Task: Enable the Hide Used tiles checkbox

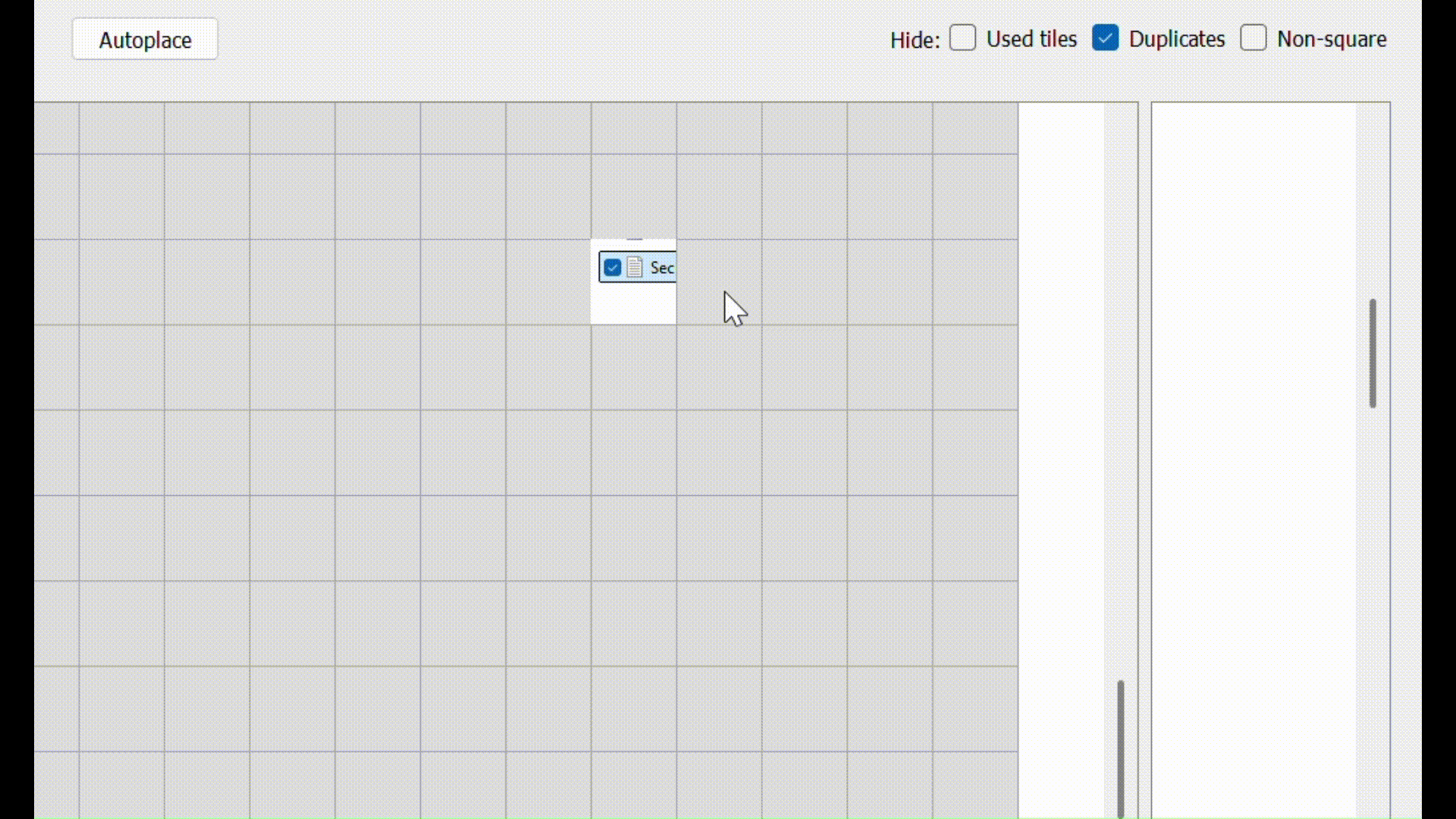Action: click(962, 38)
